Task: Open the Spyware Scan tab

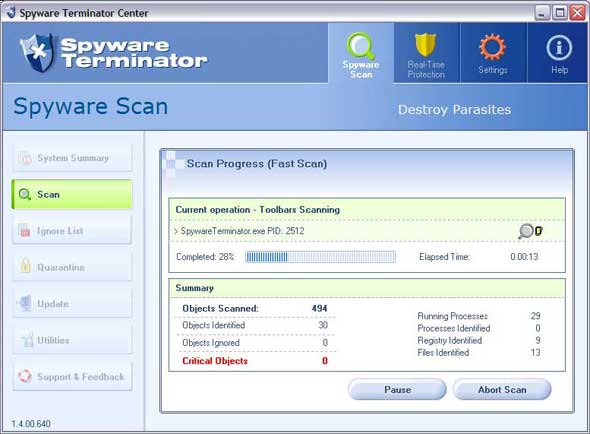Action: (361, 53)
